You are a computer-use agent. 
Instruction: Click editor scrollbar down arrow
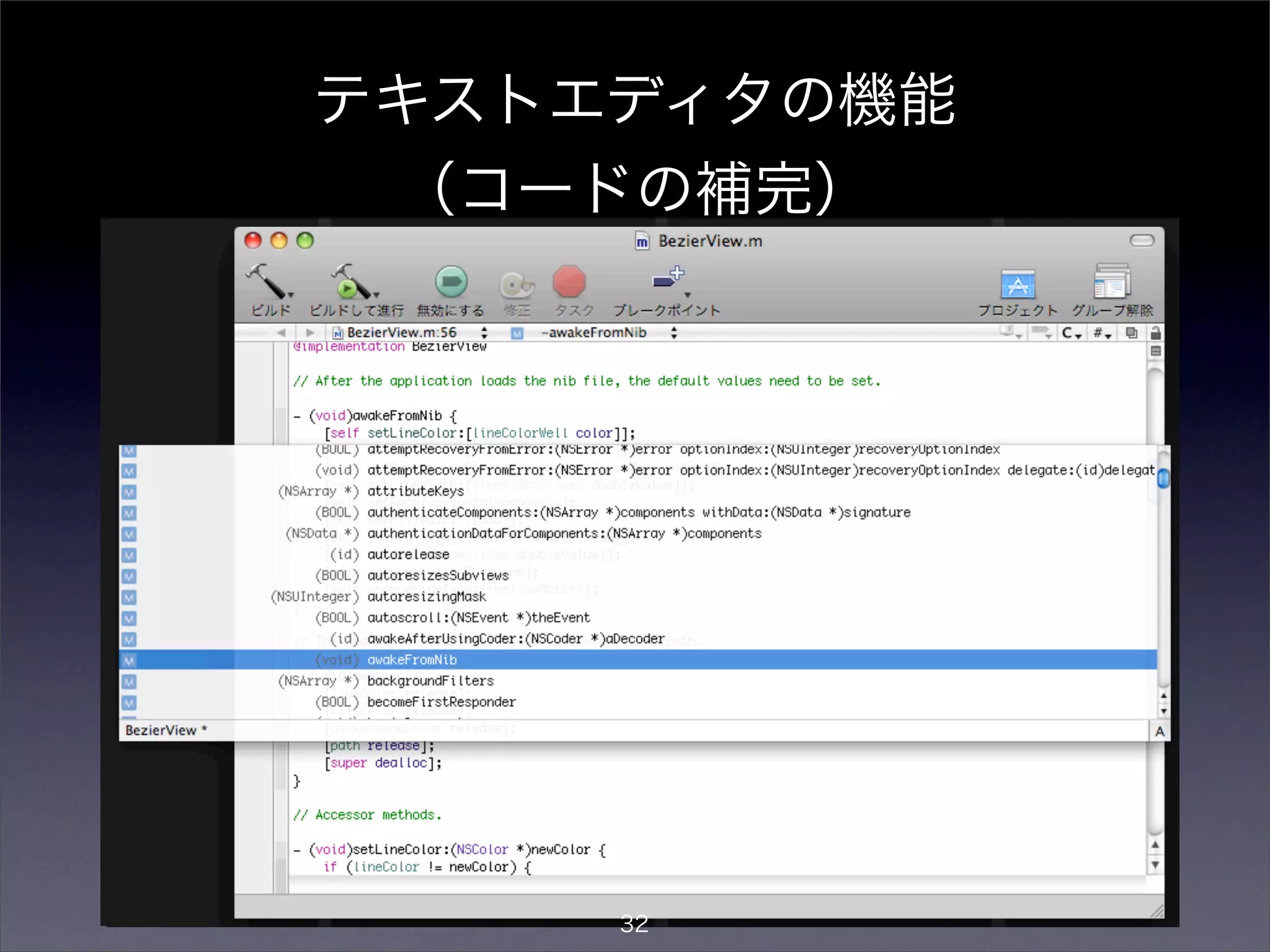coord(1155,865)
